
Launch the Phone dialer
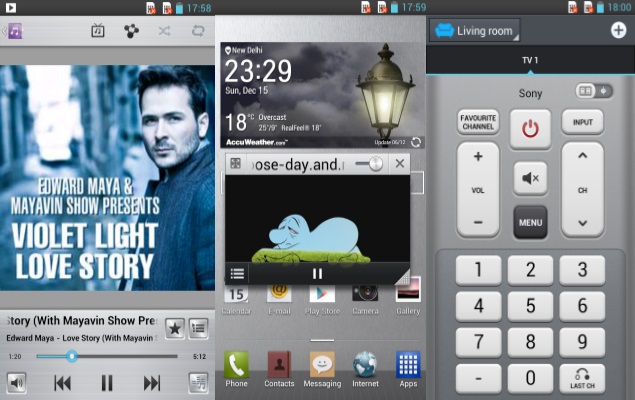point(237,369)
